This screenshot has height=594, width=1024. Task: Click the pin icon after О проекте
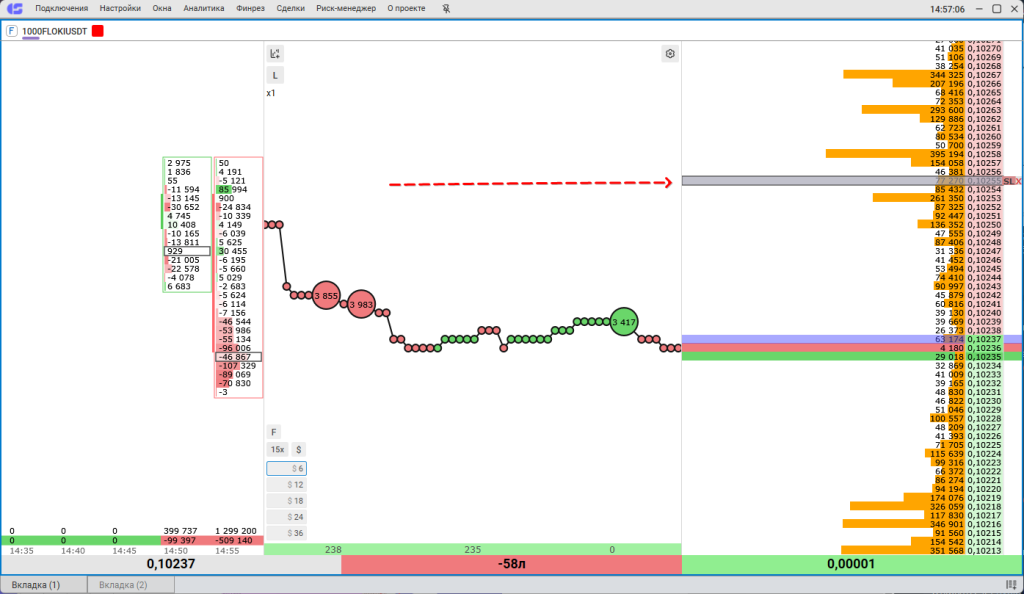coord(445,8)
